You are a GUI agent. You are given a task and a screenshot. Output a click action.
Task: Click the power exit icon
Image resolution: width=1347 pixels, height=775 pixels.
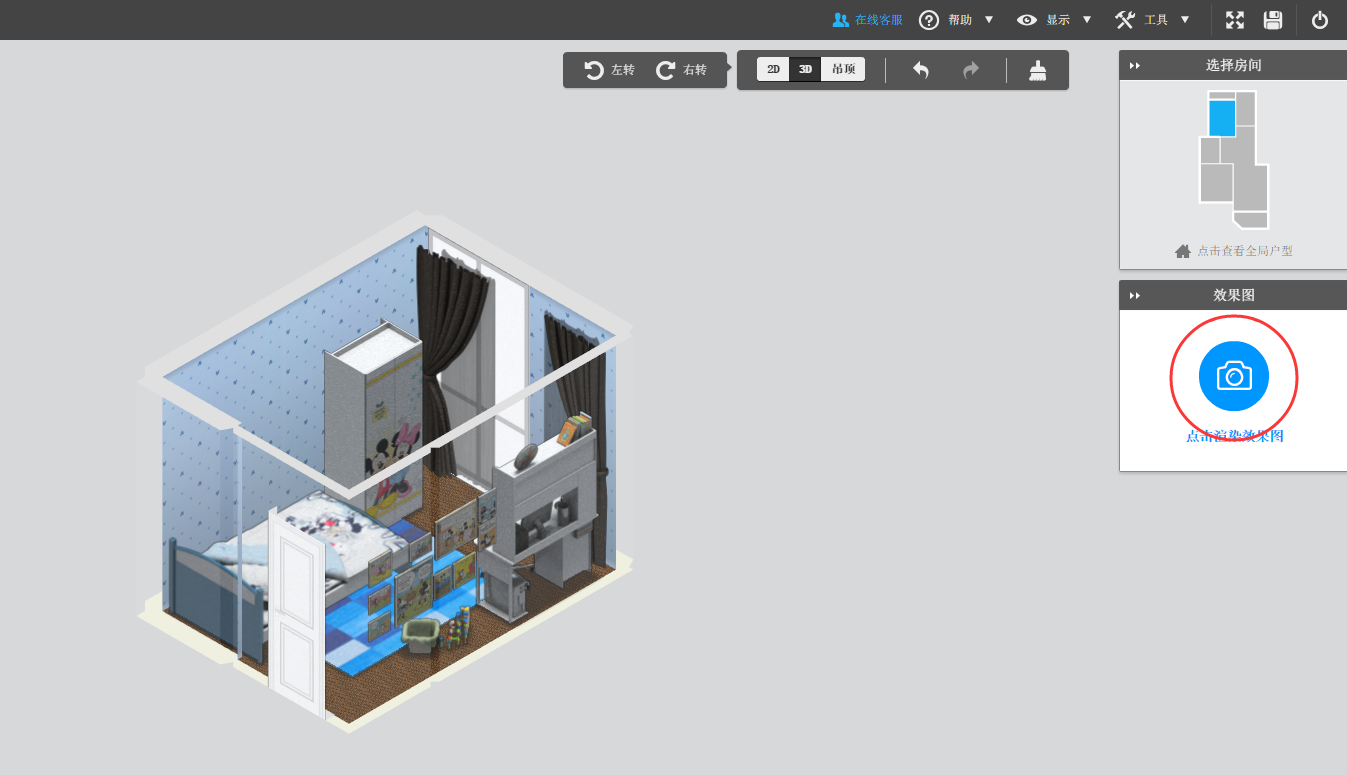(1320, 20)
